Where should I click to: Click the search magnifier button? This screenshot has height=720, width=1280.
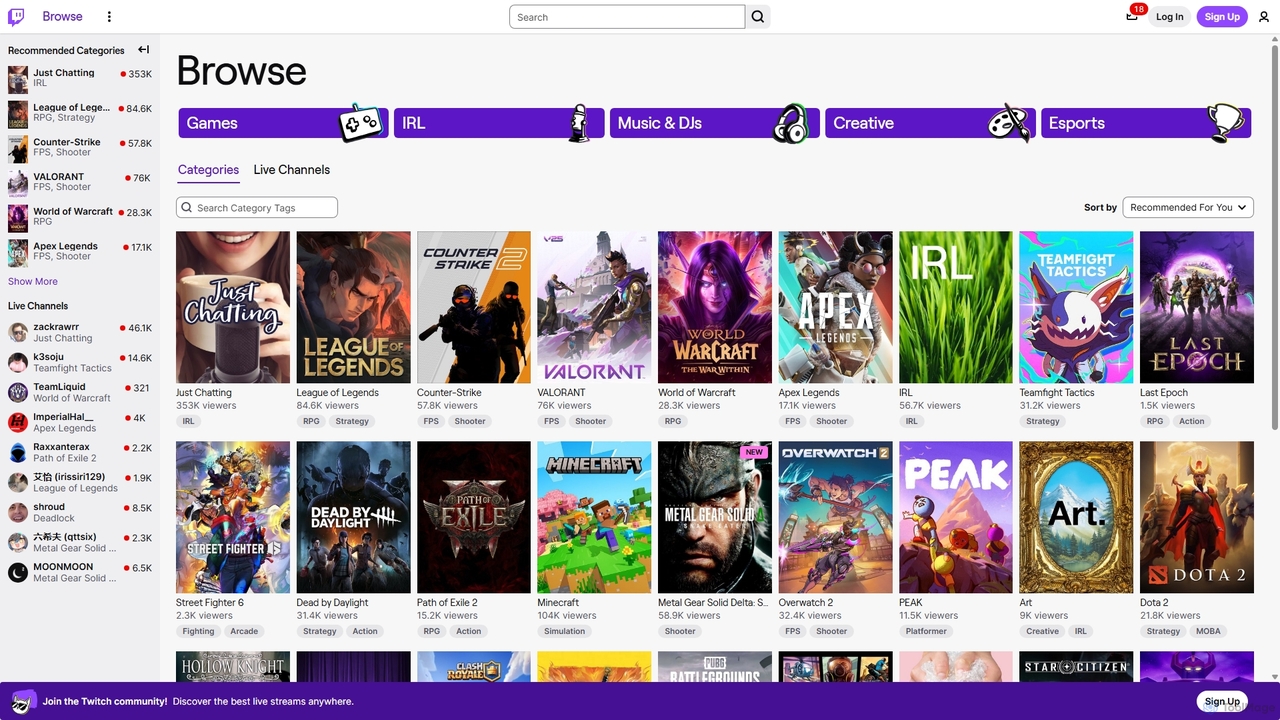758,17
